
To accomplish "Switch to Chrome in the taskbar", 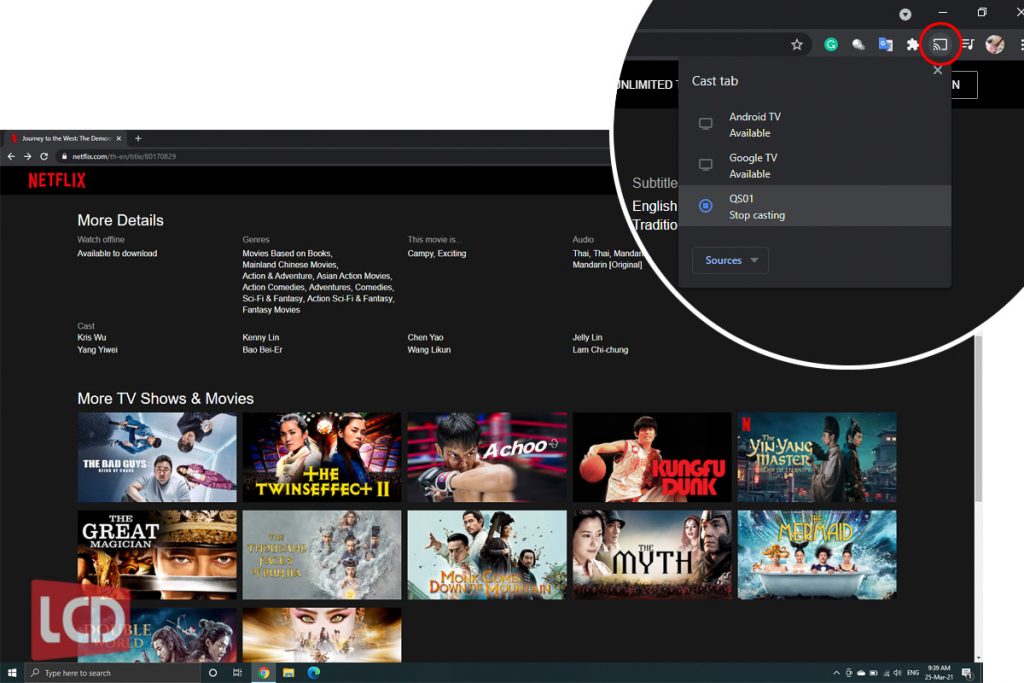I will (263, 673).
